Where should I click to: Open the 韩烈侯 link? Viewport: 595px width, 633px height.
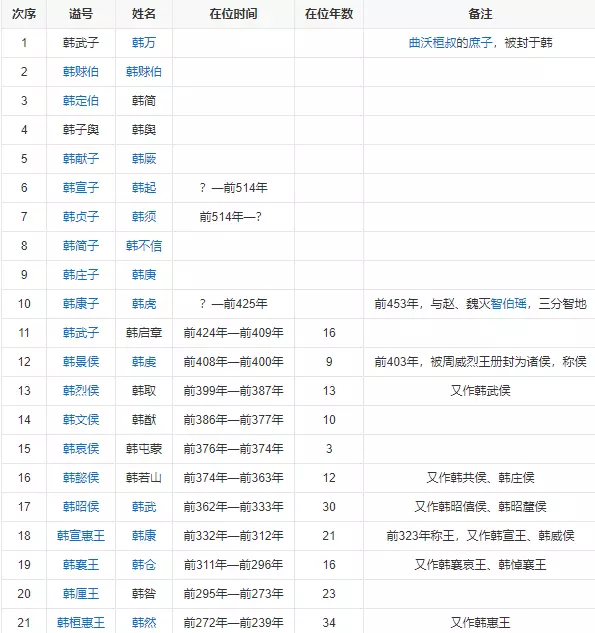(81, 391)
